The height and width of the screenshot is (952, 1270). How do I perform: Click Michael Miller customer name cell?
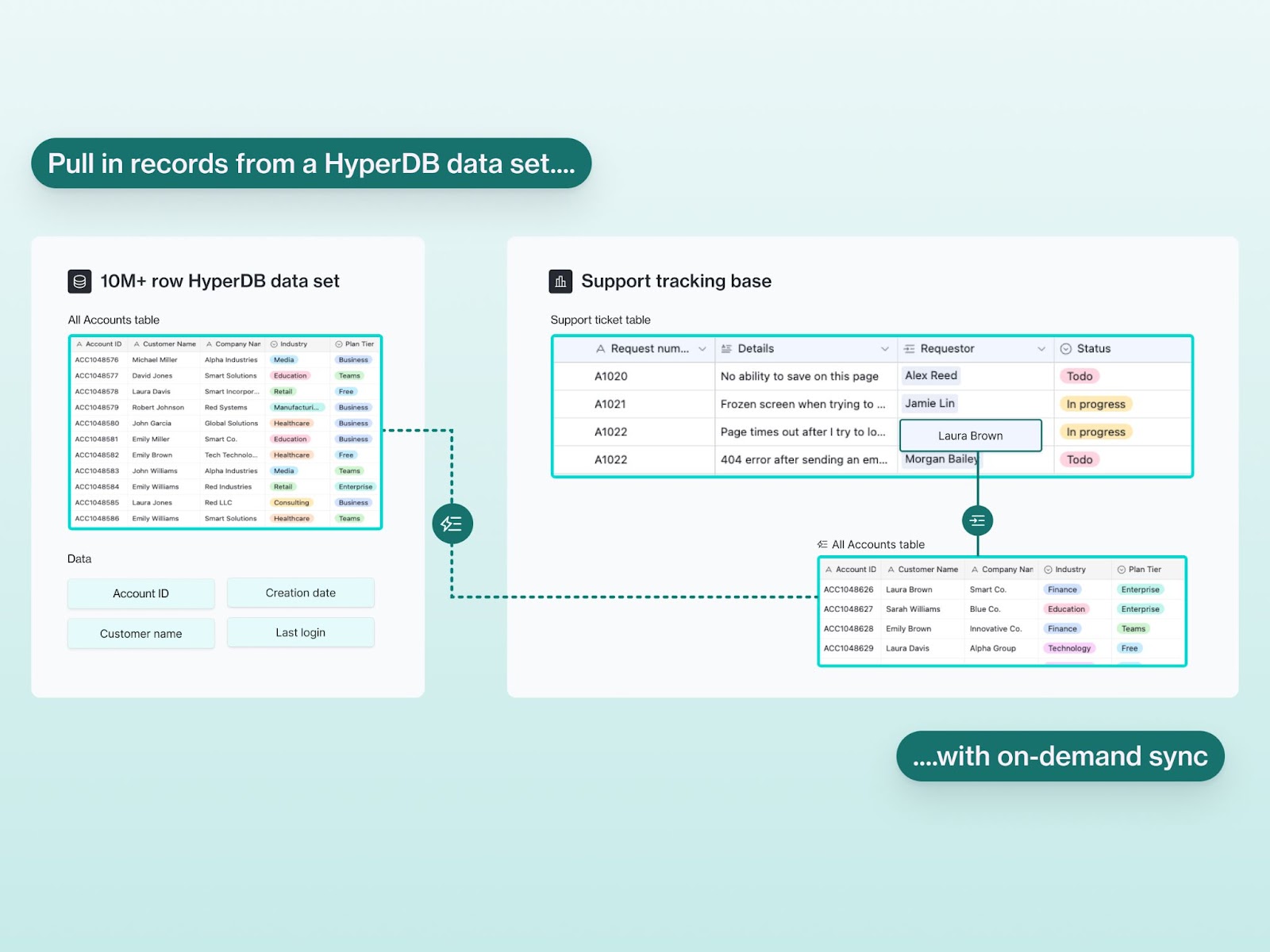[x=155, y=360]
